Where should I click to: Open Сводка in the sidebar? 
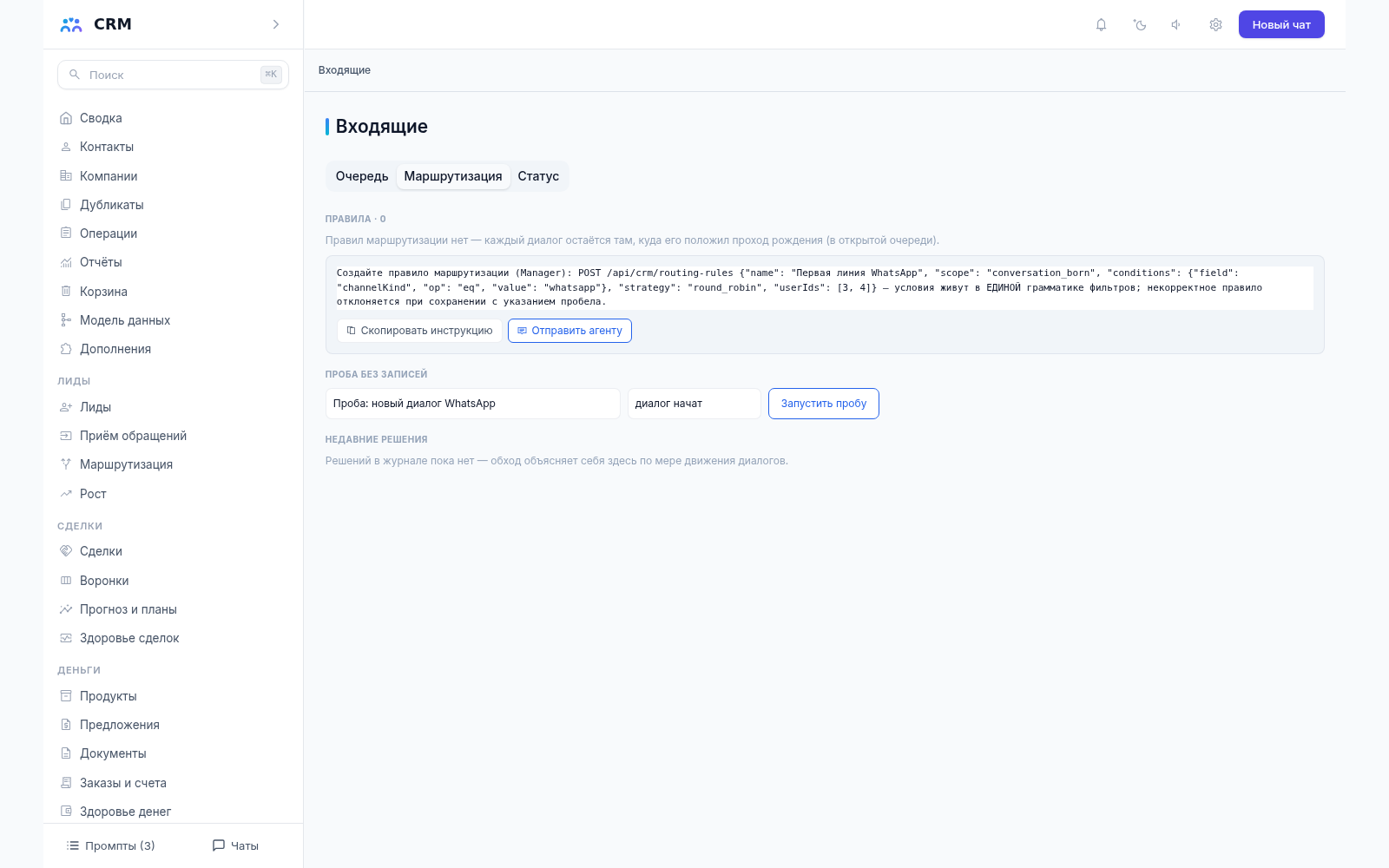[x=173, y=118]
